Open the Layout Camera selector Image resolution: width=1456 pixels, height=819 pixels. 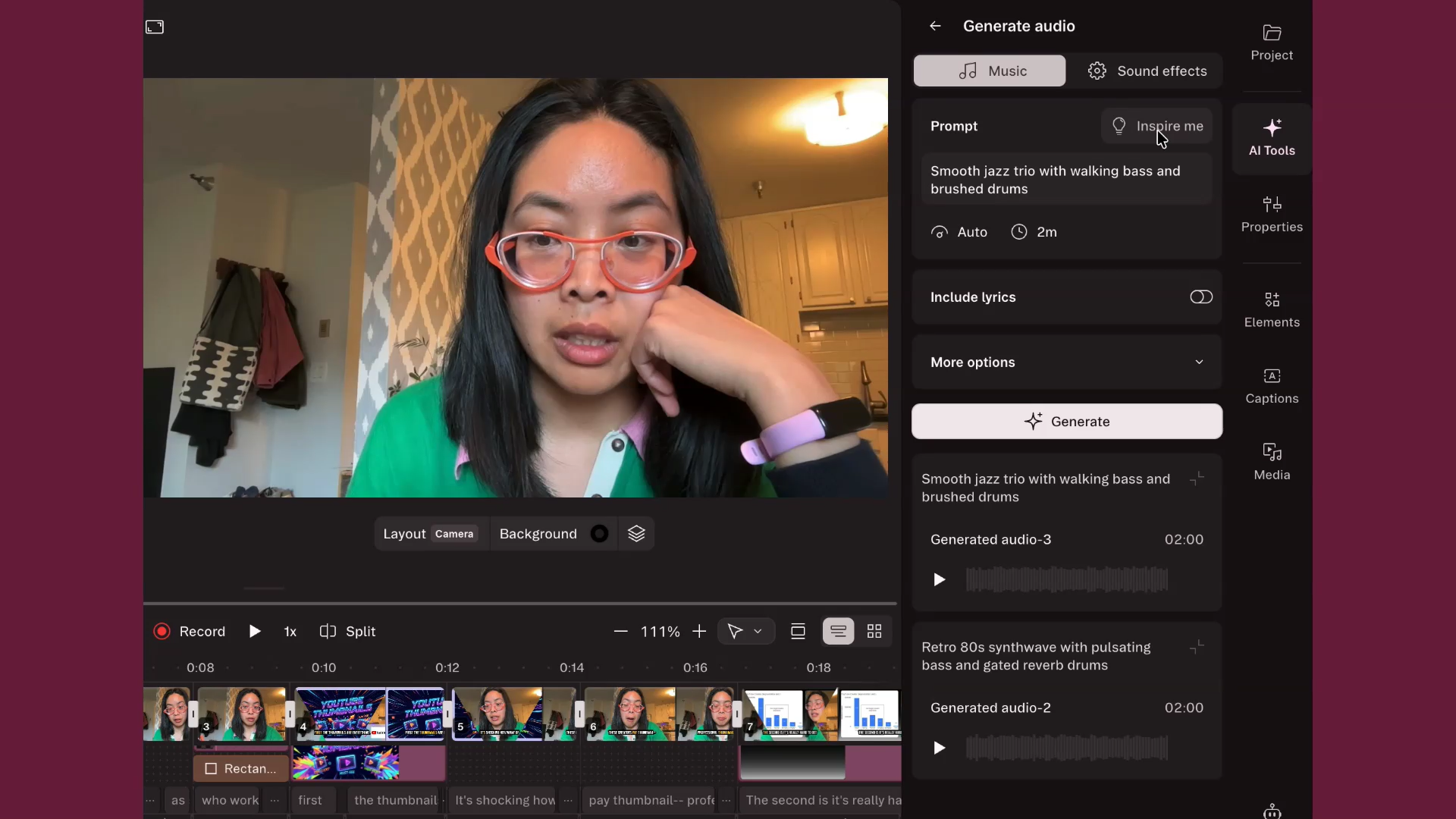pyautogui.click(x=429, y=534)
